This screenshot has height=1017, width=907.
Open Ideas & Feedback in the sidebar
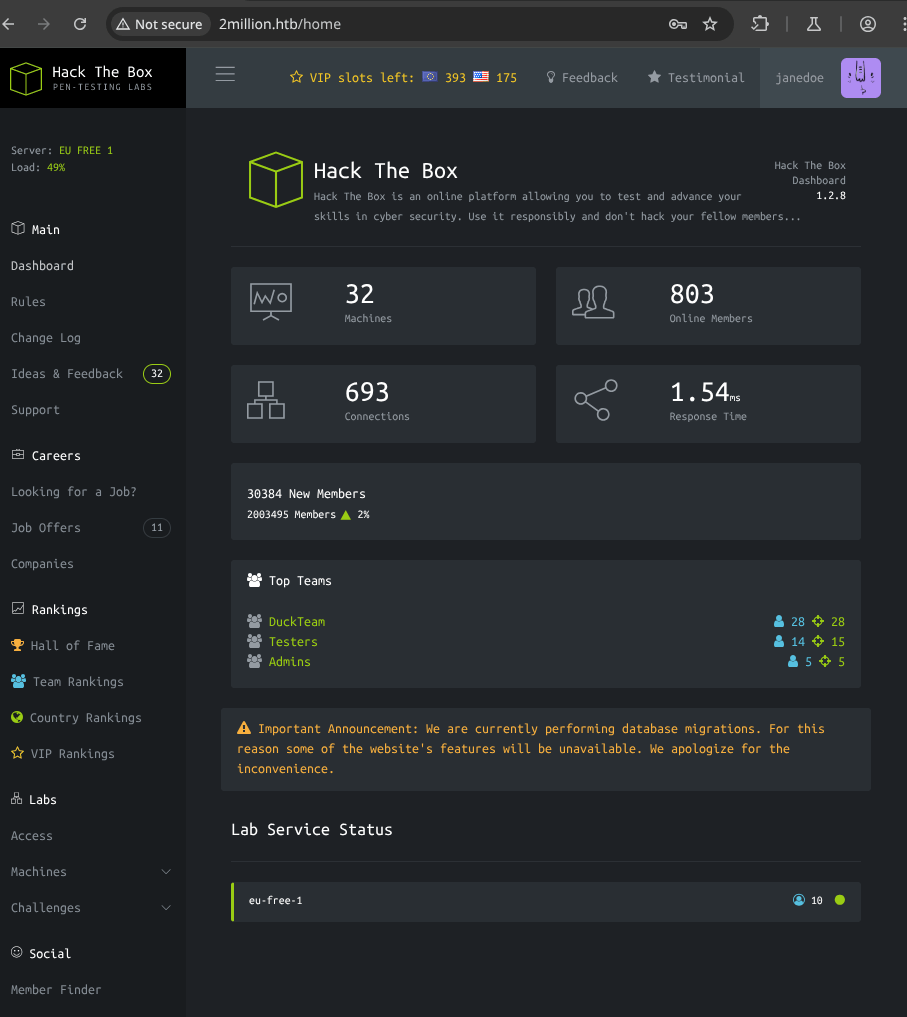pyautogui.click(x=66, y=374)
